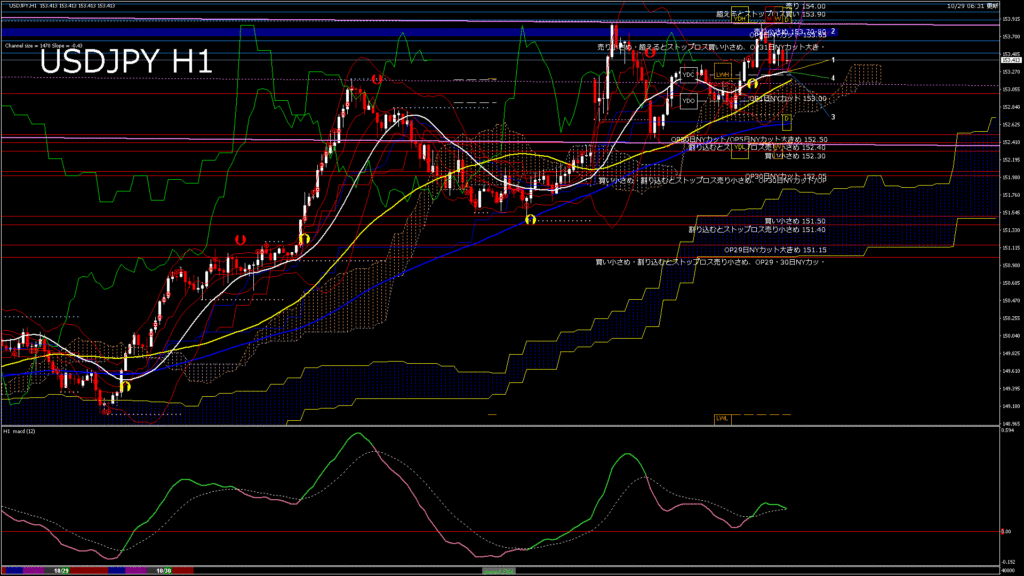This screenshot has height=576, width=1024.
Task: Click the USDJPY H1 title text
Action: (127, 62)
